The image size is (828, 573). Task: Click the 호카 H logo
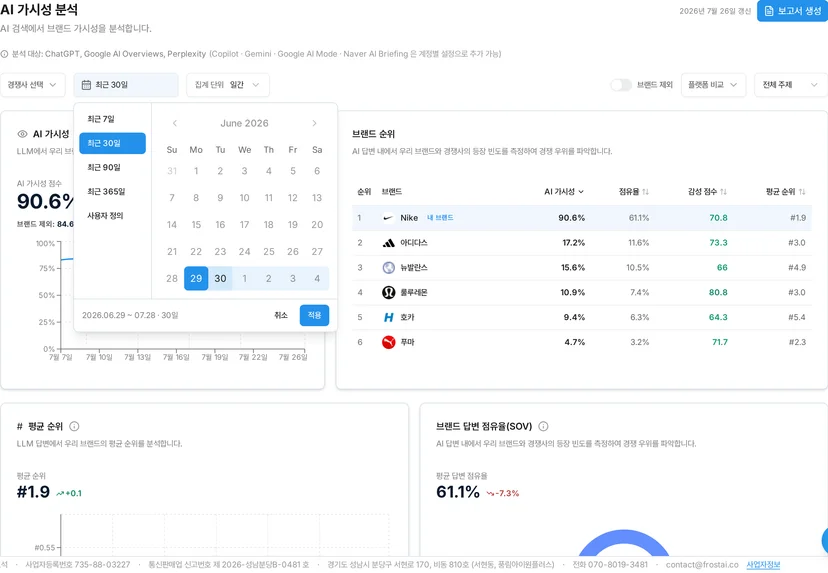click(388, 317)
